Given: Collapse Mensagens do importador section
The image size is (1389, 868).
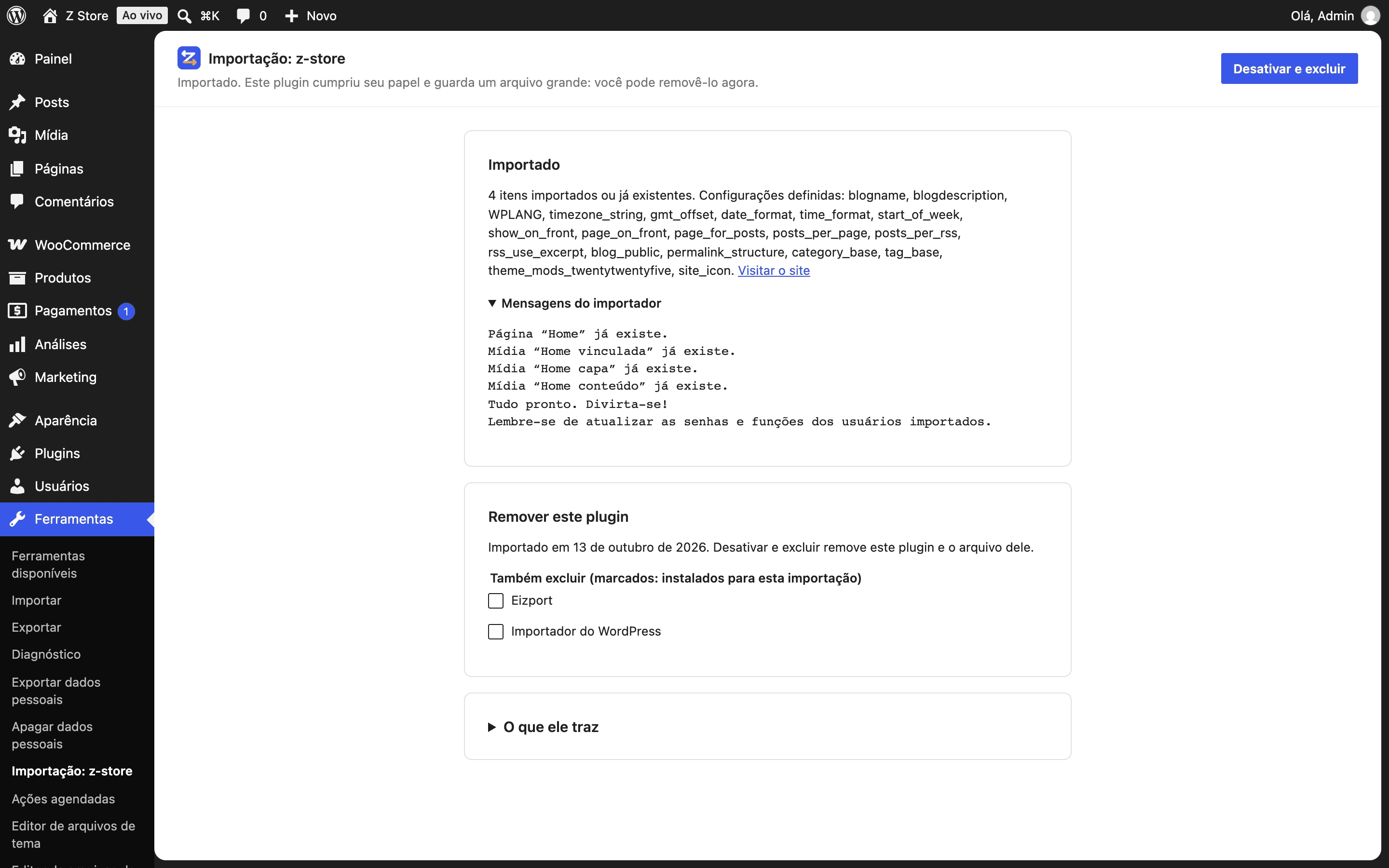Looking at the screenshot, I should pos(574,303).
